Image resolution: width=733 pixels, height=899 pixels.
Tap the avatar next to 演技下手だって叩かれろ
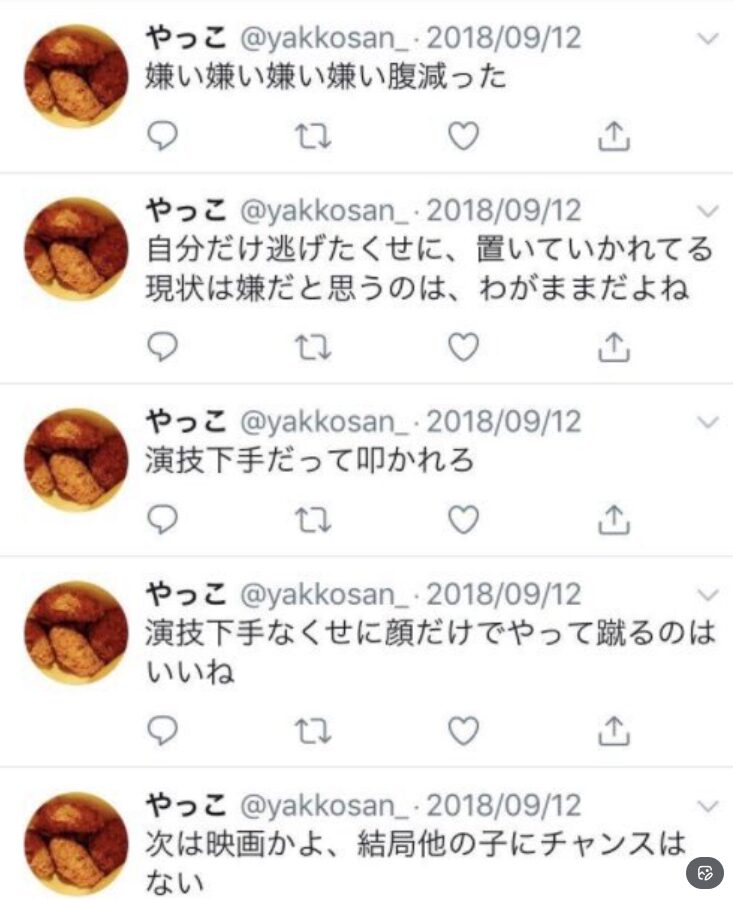click(76, 460)
